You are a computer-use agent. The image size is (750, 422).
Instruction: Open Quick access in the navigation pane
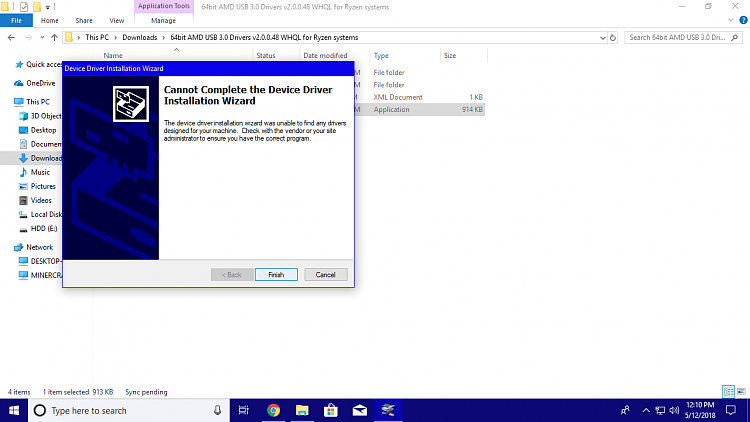click(39, 64)
